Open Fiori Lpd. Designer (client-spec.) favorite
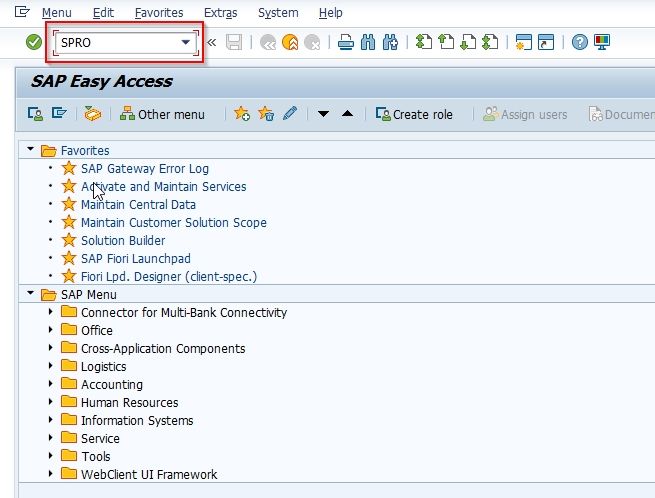The image size is (655, 498). [169, 277]
